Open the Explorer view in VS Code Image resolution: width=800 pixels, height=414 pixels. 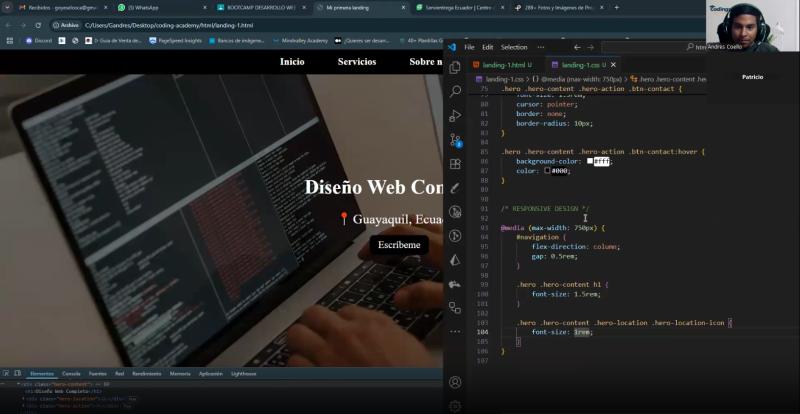click(x=455, y=67)
